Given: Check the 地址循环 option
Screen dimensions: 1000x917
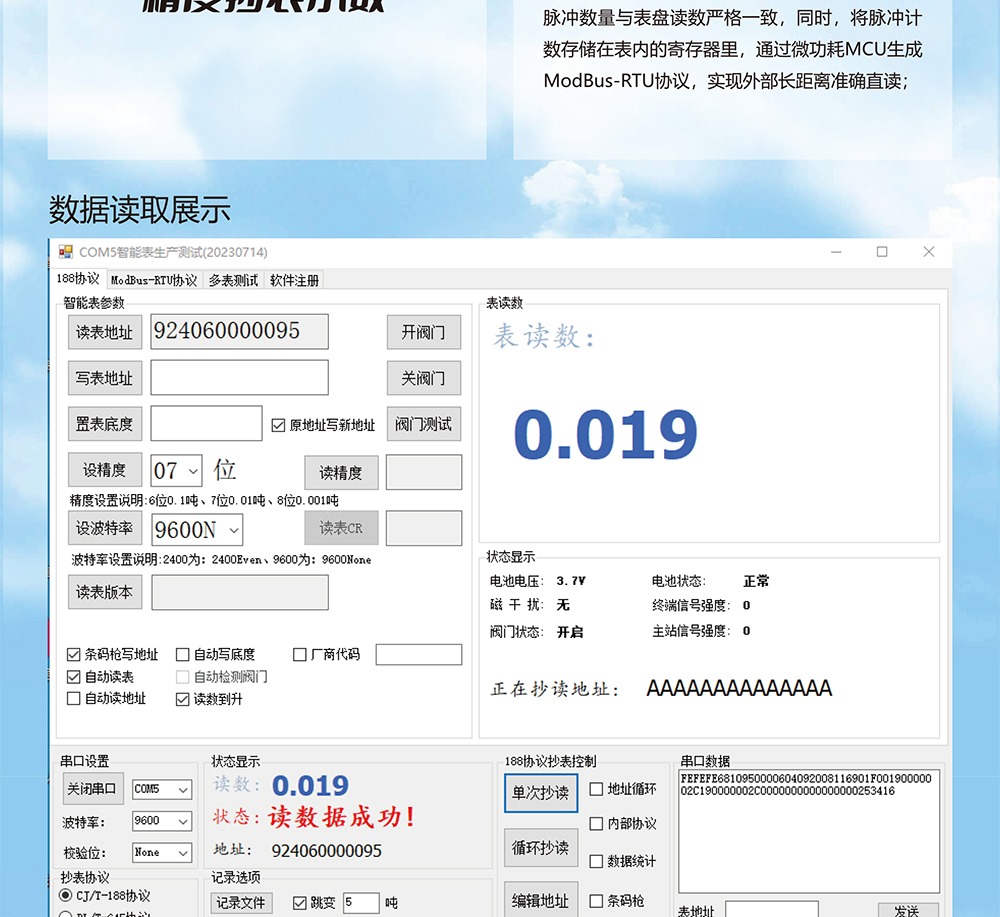Looking at the screenshot, I should 596,789.
